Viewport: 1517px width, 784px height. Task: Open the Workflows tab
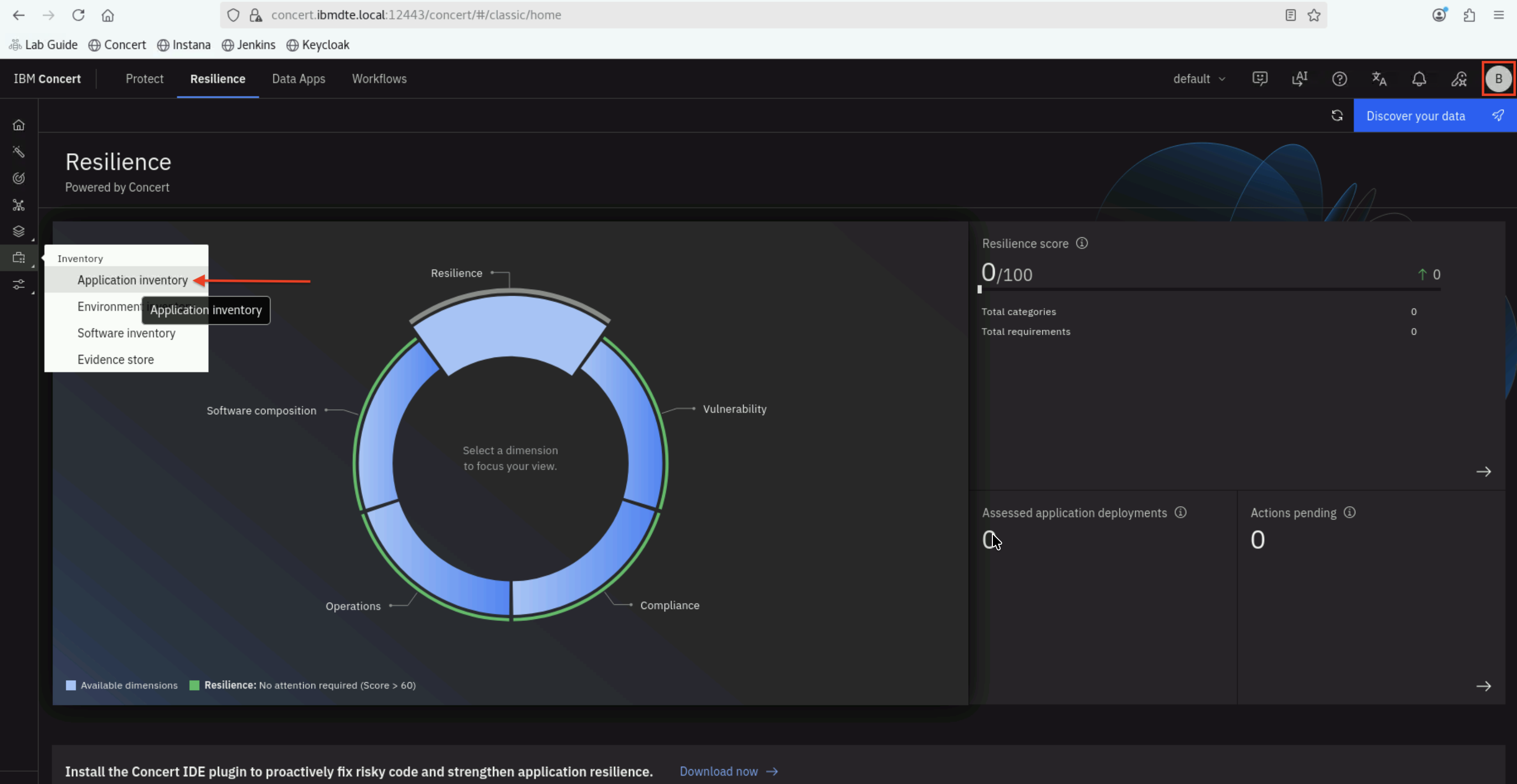click(x=379, y=79)
